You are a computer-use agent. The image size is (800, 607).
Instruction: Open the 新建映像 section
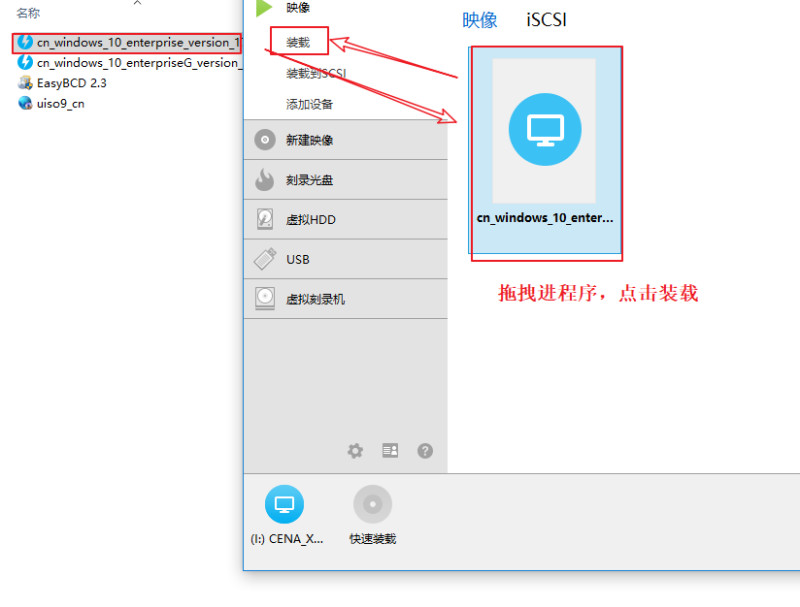345,140
